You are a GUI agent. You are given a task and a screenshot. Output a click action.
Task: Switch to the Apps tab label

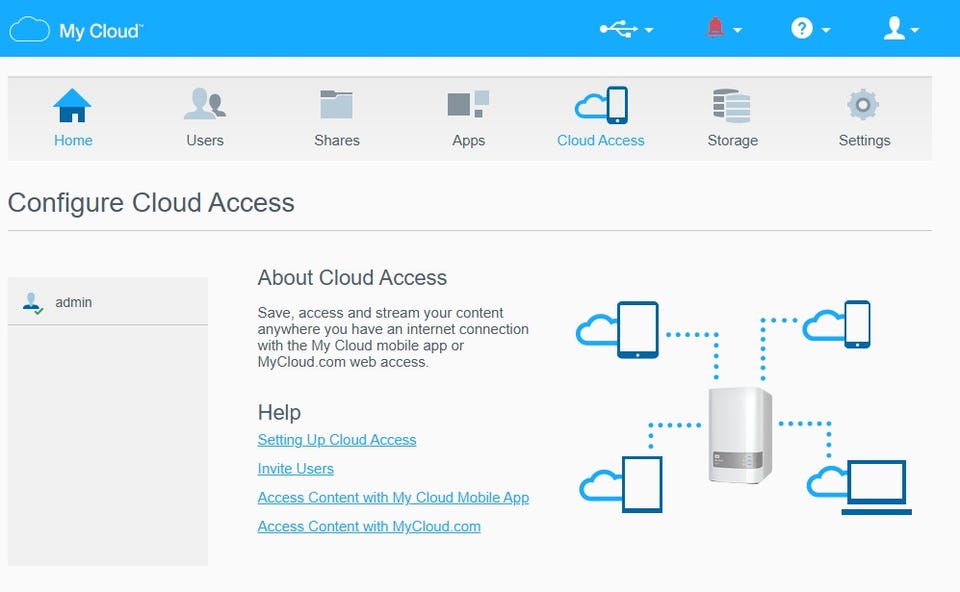(x=468, y=141)
